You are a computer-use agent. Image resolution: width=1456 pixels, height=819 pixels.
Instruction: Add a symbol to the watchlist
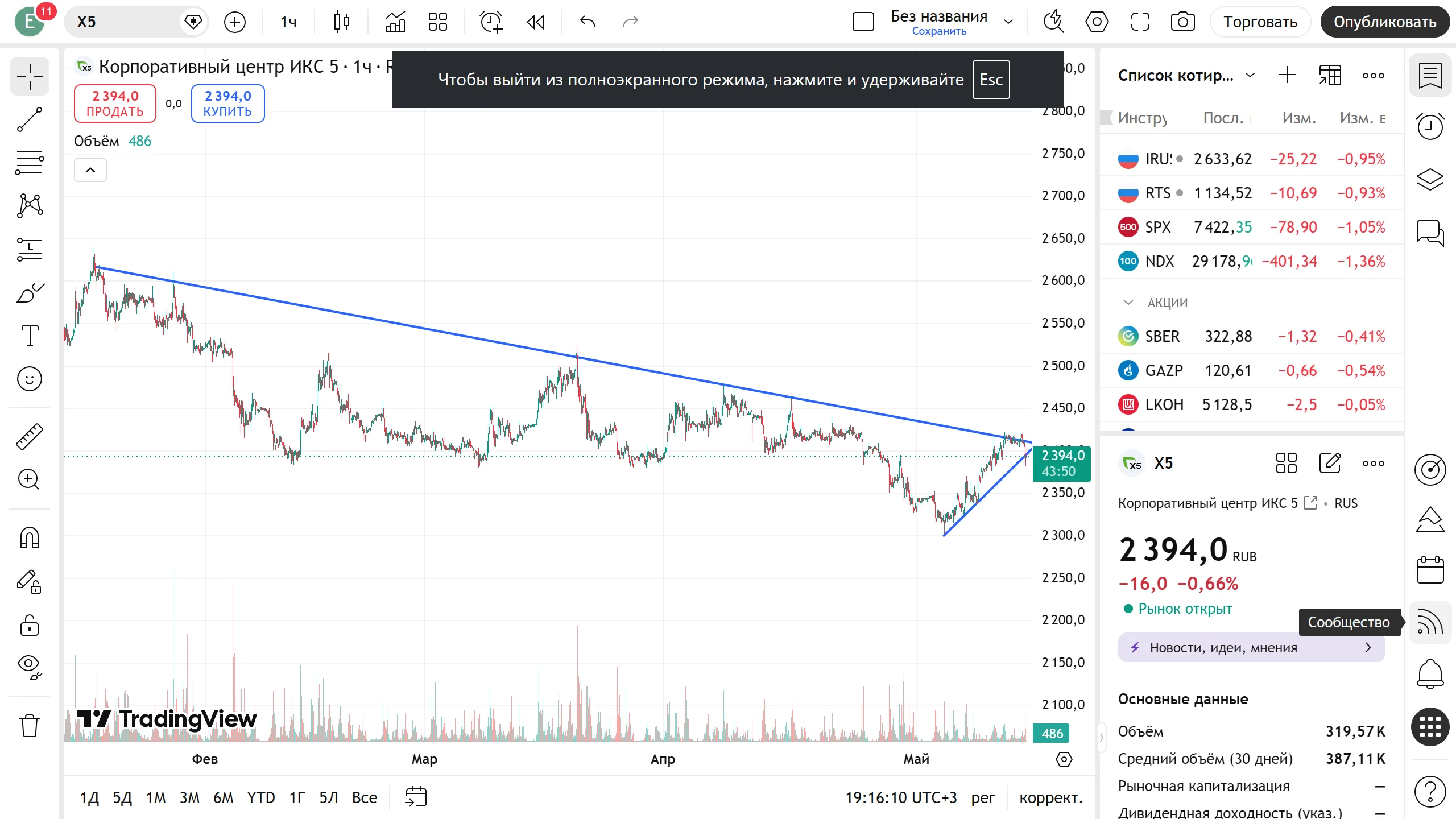tap(1287, 75)
